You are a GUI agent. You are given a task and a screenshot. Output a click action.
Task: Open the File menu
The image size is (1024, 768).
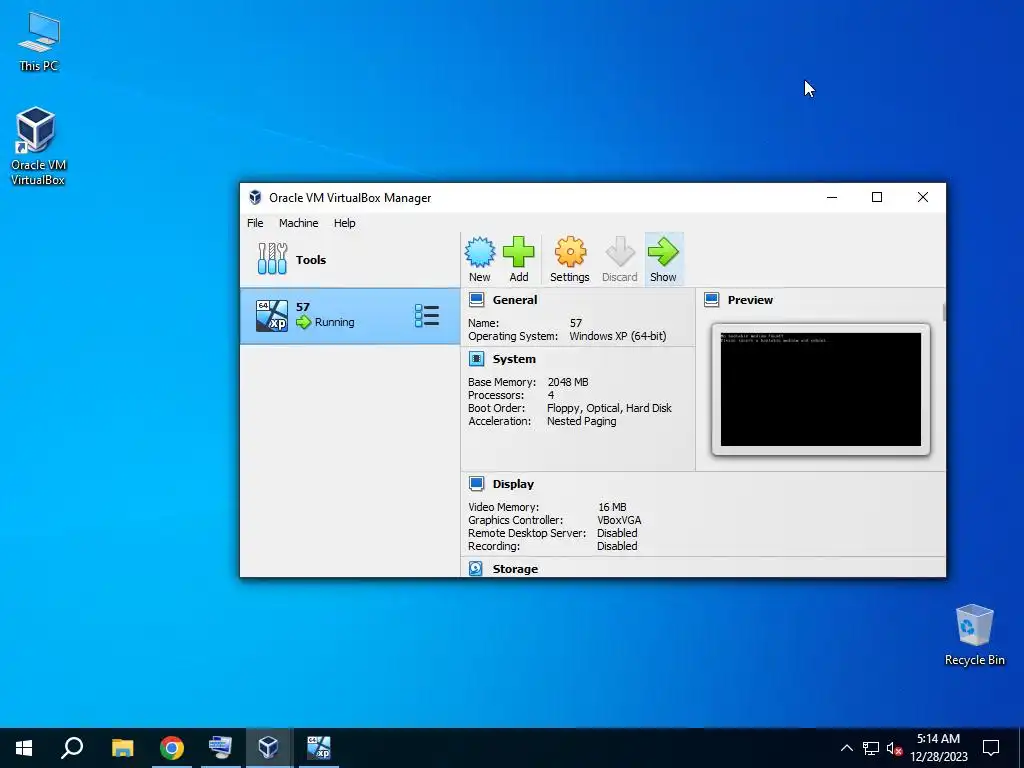pyautogui.click(x=255, y=223)
